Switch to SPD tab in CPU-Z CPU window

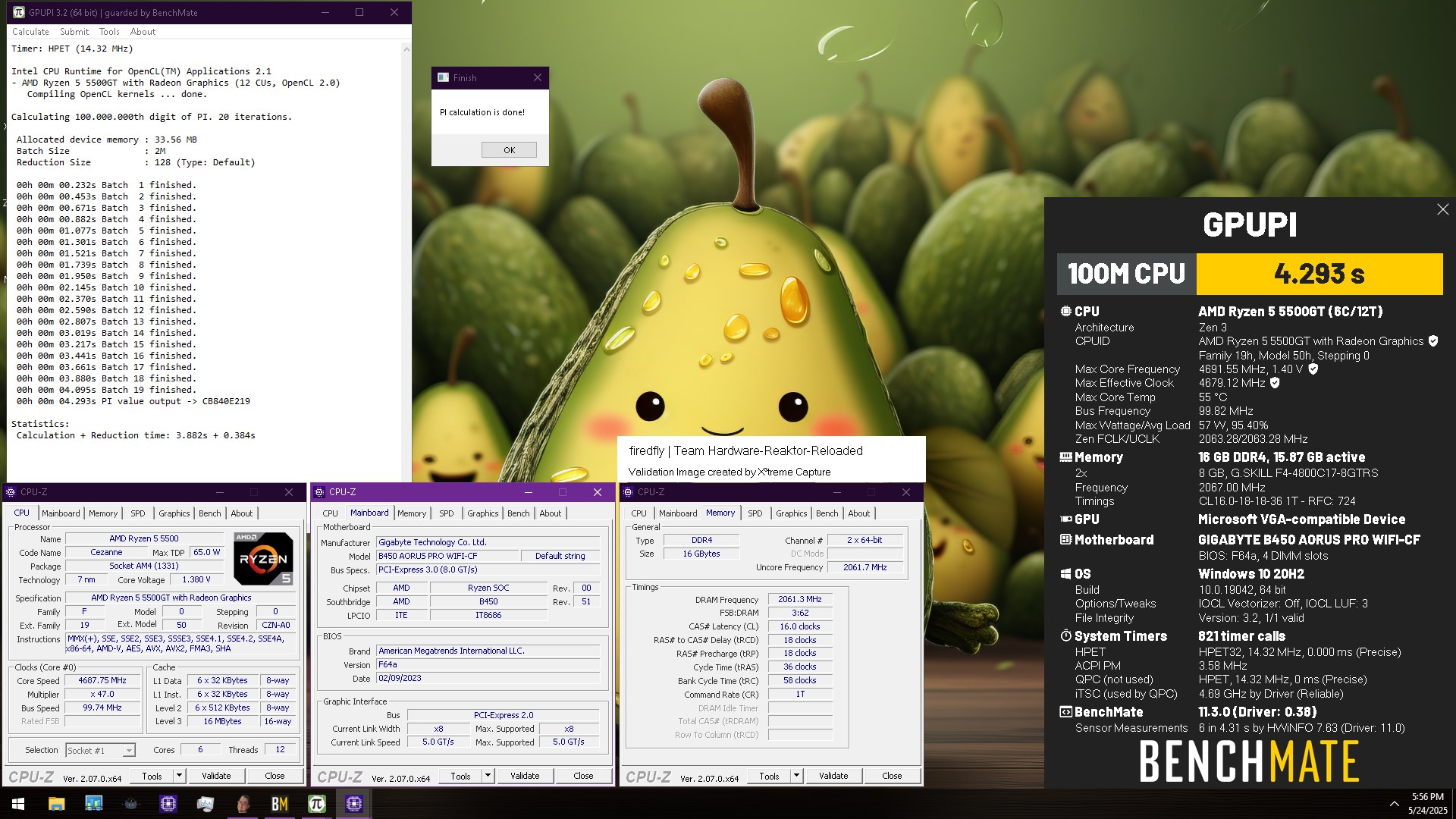[137, 513]
